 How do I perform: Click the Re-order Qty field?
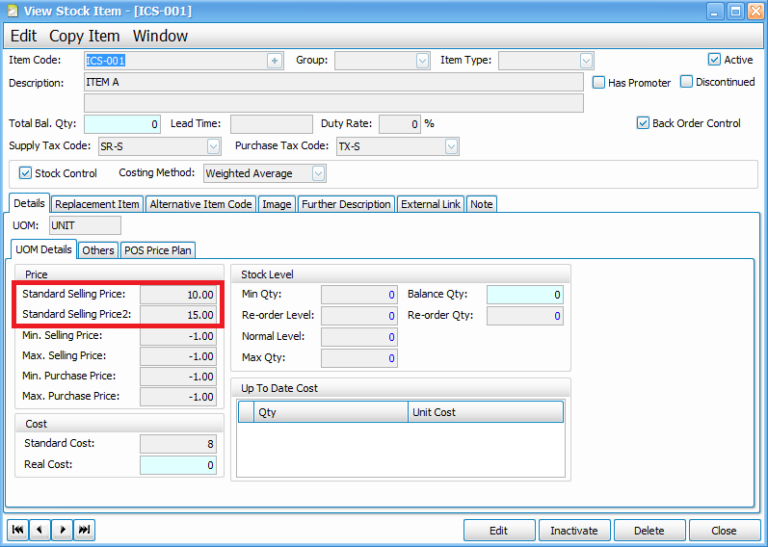pos(525,316)
